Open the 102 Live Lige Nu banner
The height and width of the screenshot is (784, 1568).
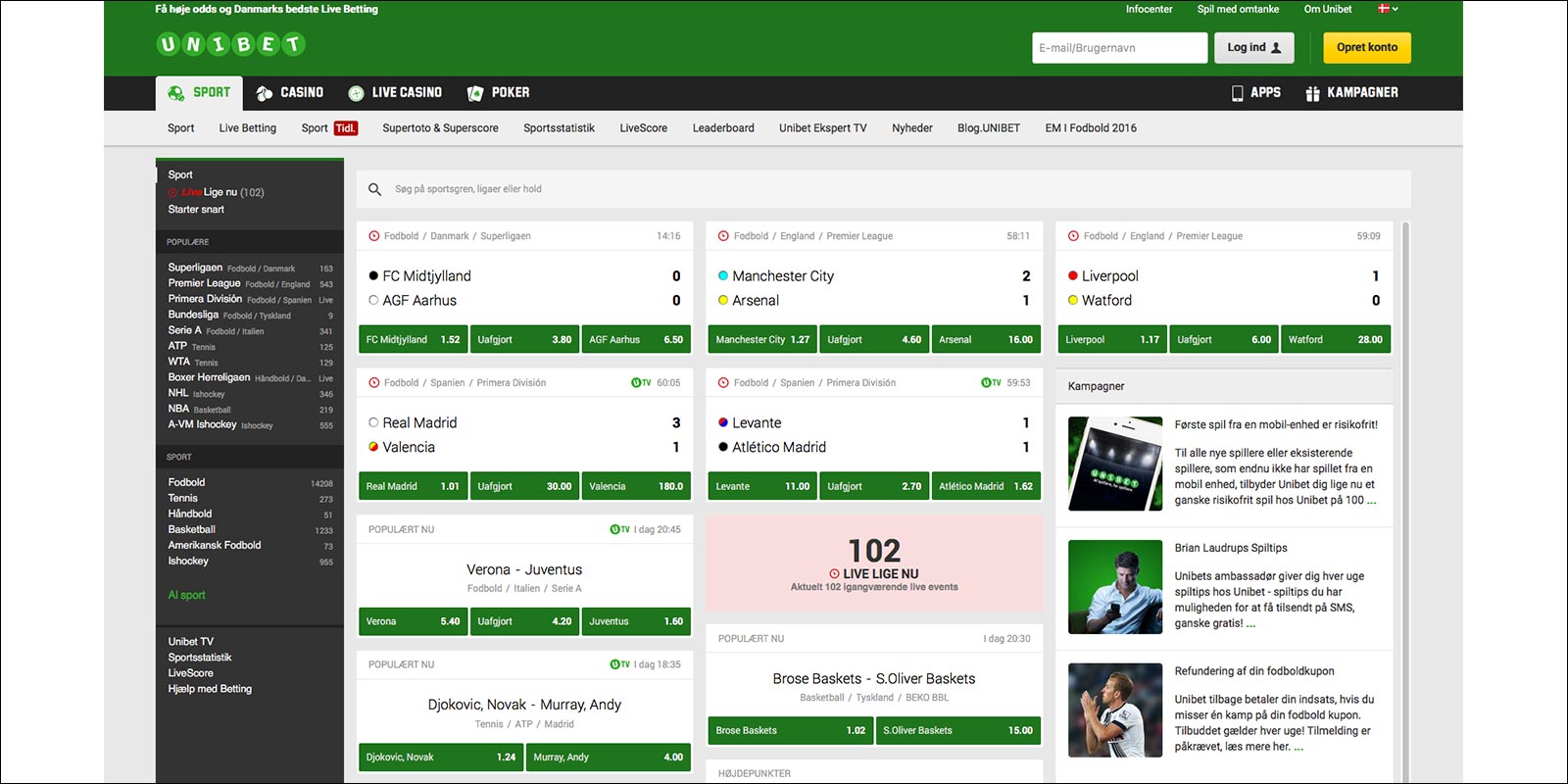point(874,563)
